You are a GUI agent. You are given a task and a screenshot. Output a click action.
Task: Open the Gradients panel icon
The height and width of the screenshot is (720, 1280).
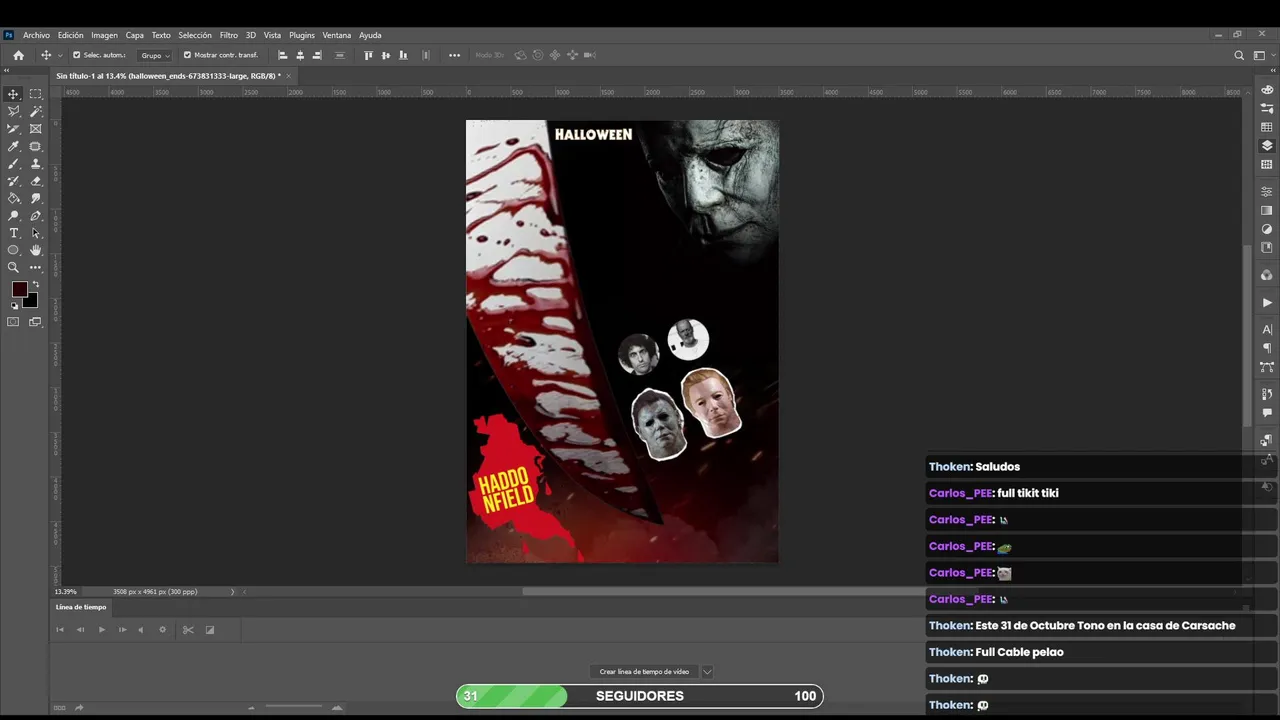[1267, 210]
